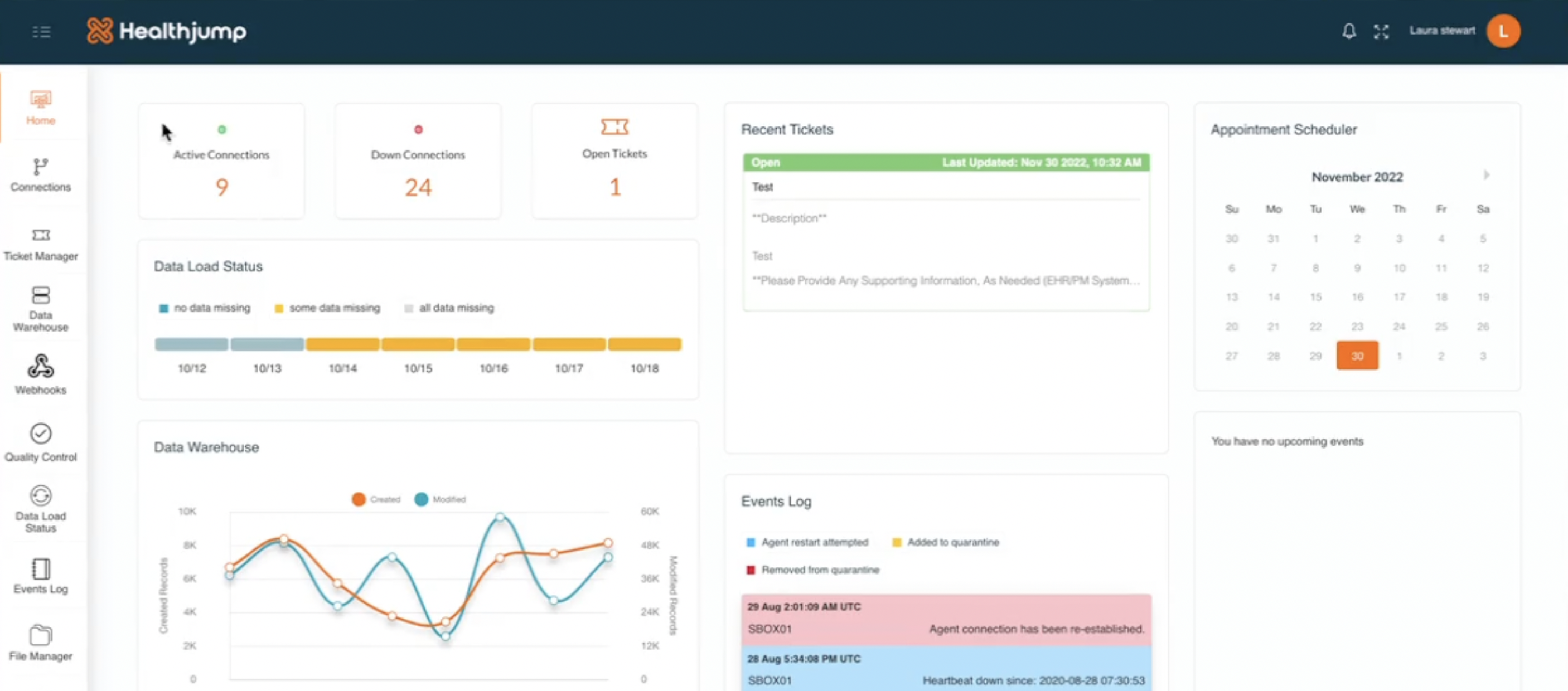The image size is (1568, 691).
Task: Toggle 'Agent restart attempted' event filter
Action: pos(807,542)
